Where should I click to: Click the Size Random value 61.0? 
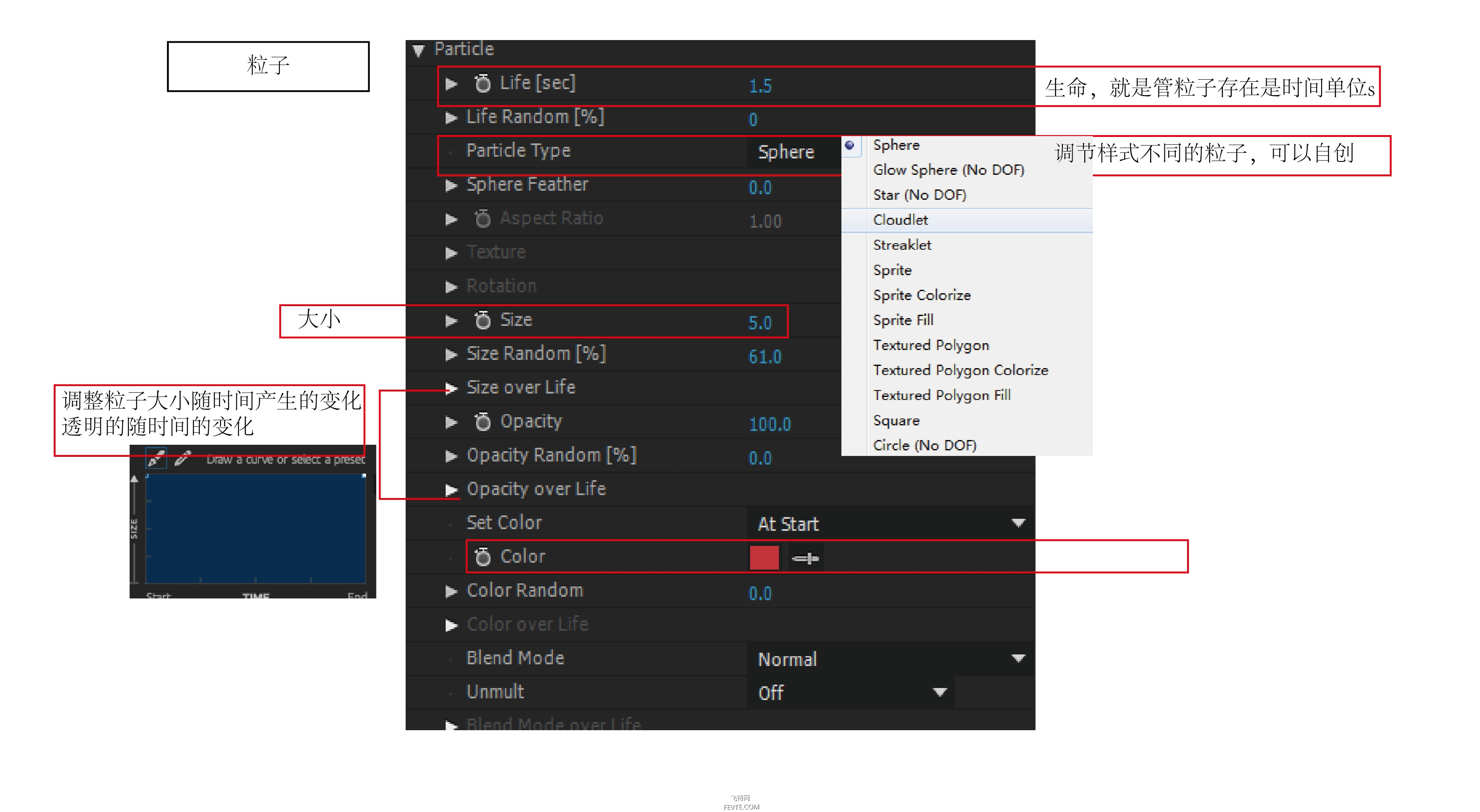pos(765,357)
